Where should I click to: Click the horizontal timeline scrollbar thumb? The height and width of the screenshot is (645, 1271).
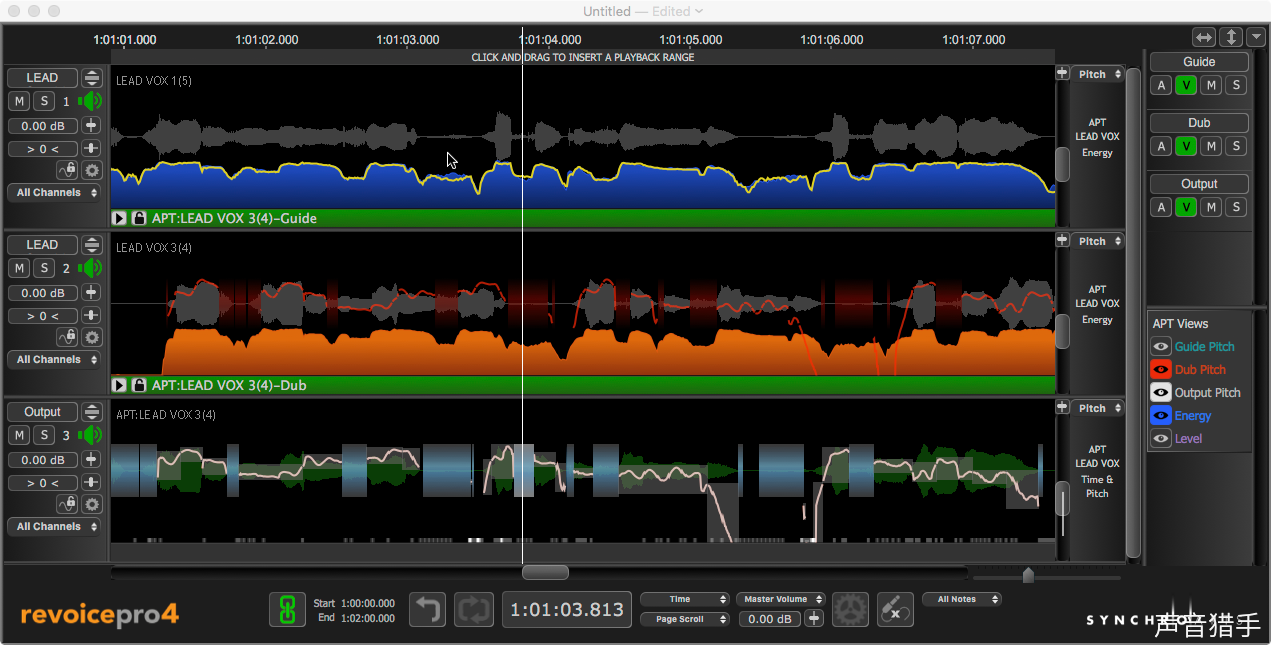[x=545, y=573]
